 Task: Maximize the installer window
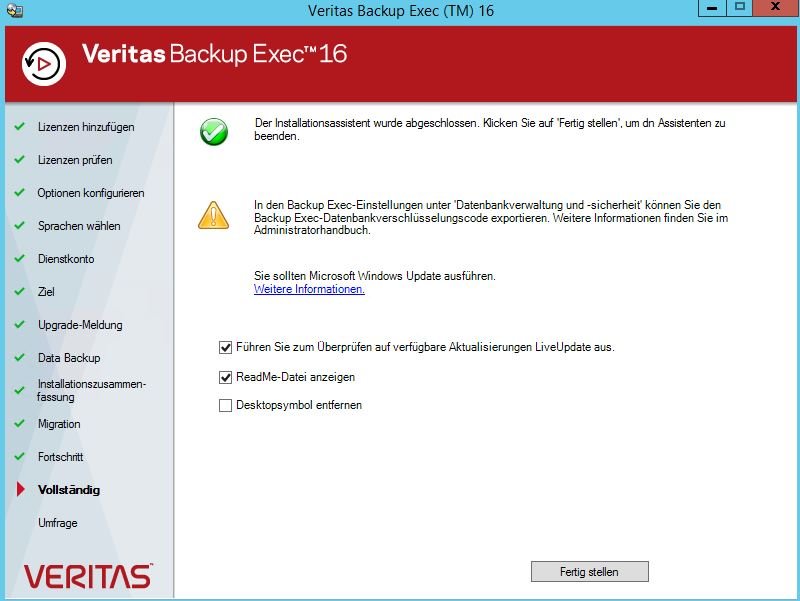(740, 8)
